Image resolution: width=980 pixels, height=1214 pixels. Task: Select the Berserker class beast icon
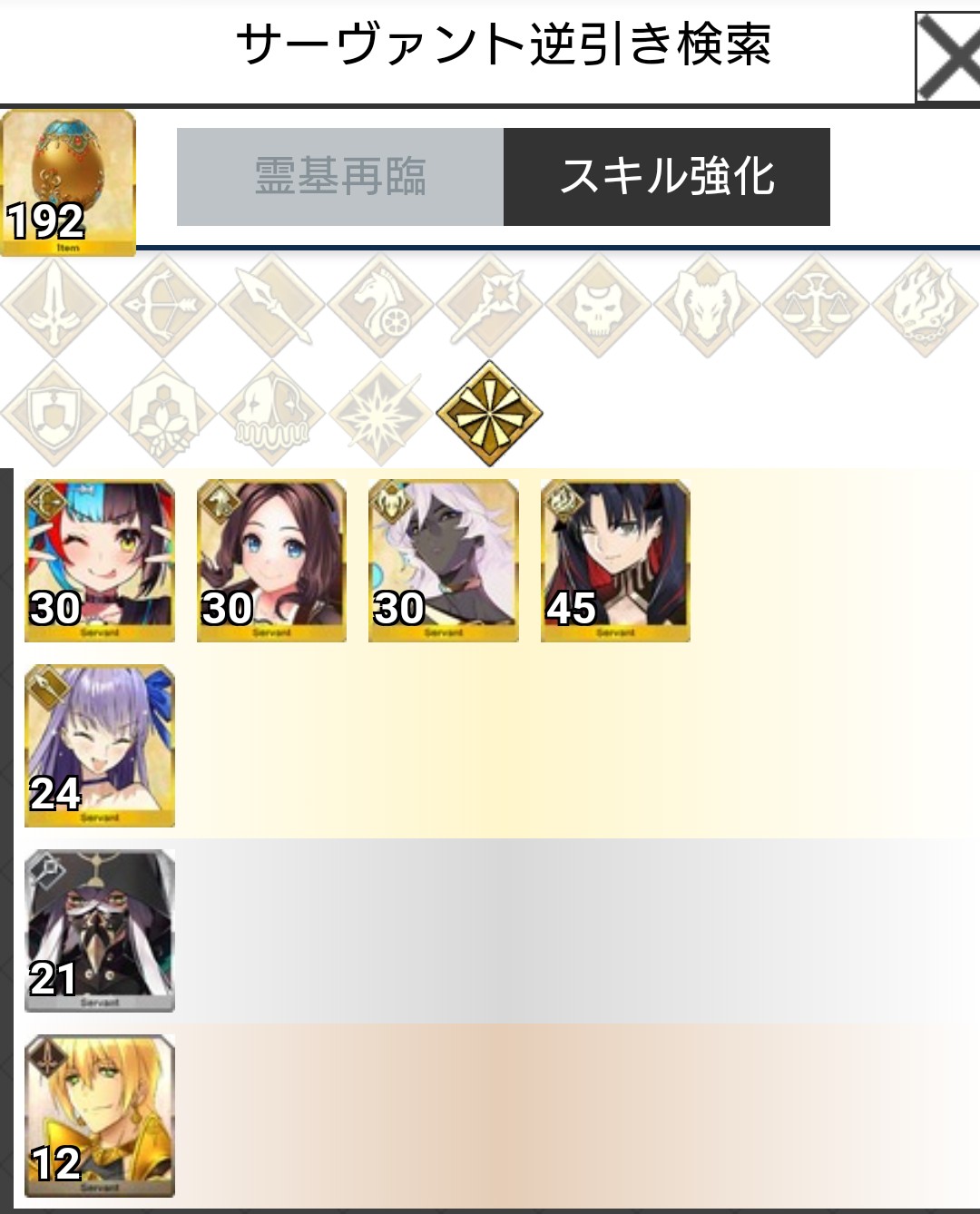[x=708, y=306]
